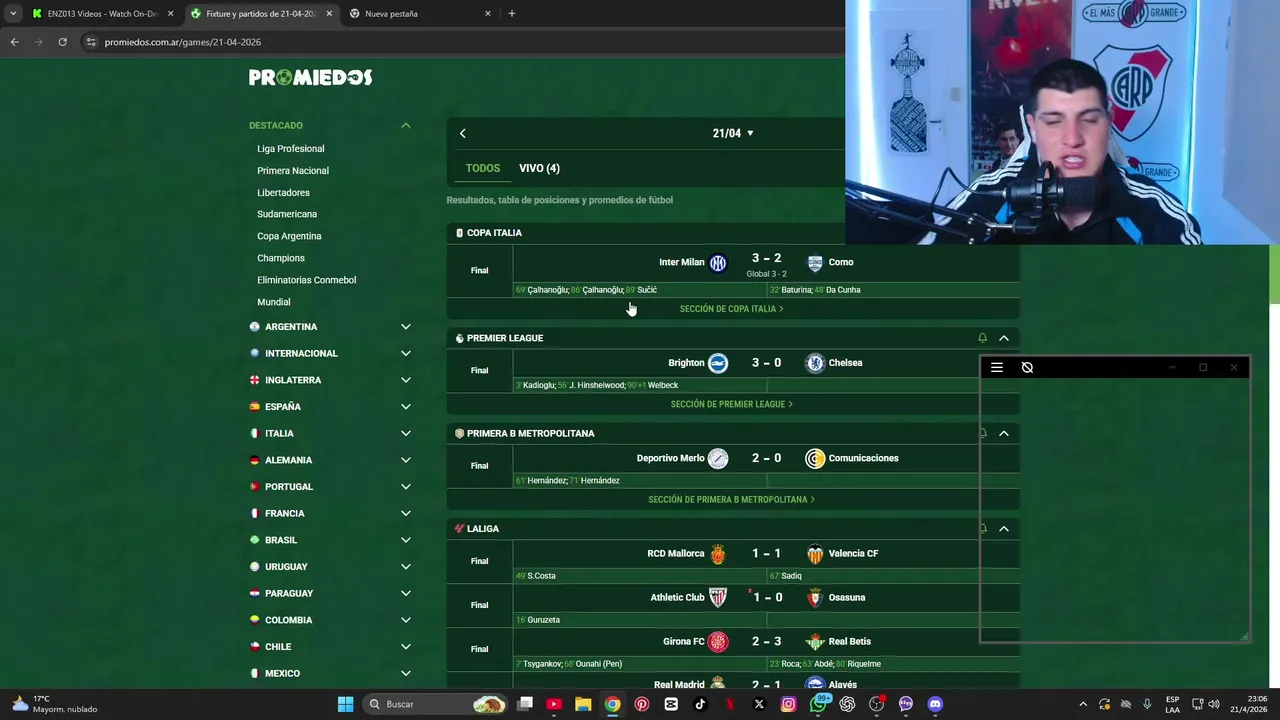
Task: Open the RCD Mallorca club crest
Action: point(718,554)
